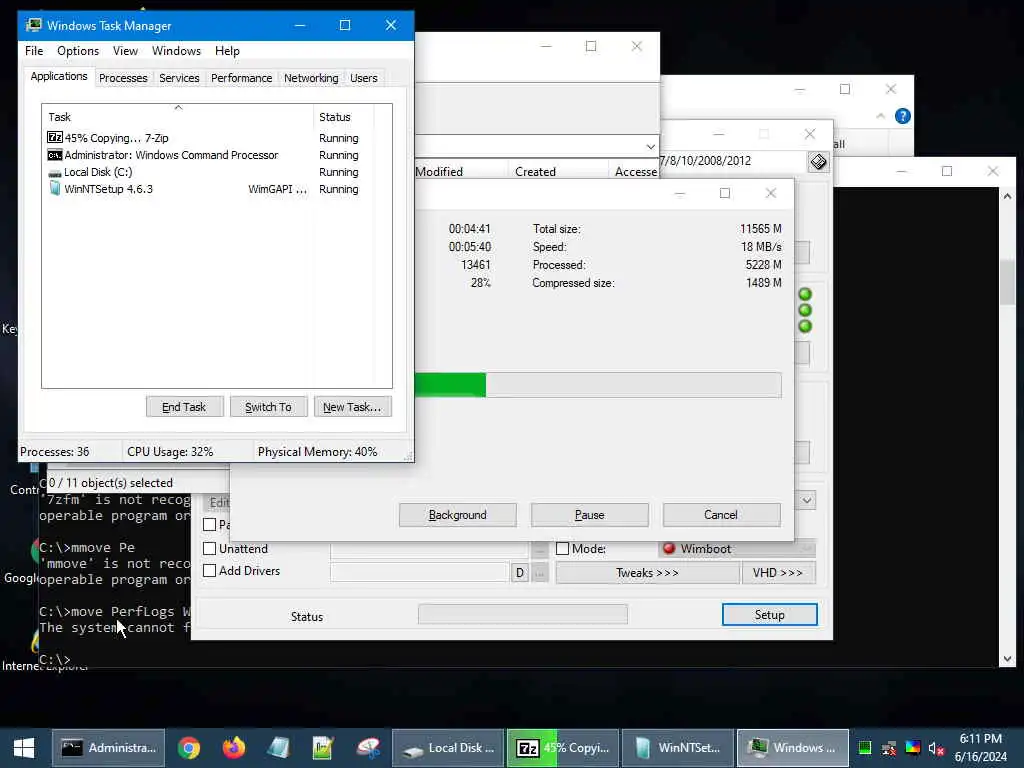Switch to the Performance tab
This screenshot has width=1024, height=768.
click(241, 78)
